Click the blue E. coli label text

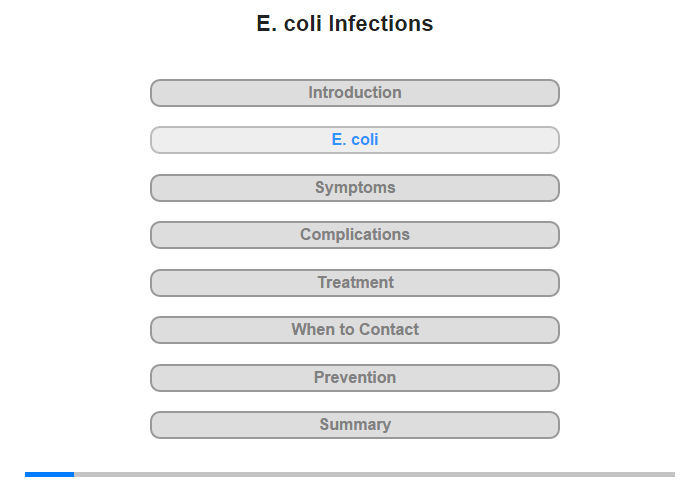[355, 140]
